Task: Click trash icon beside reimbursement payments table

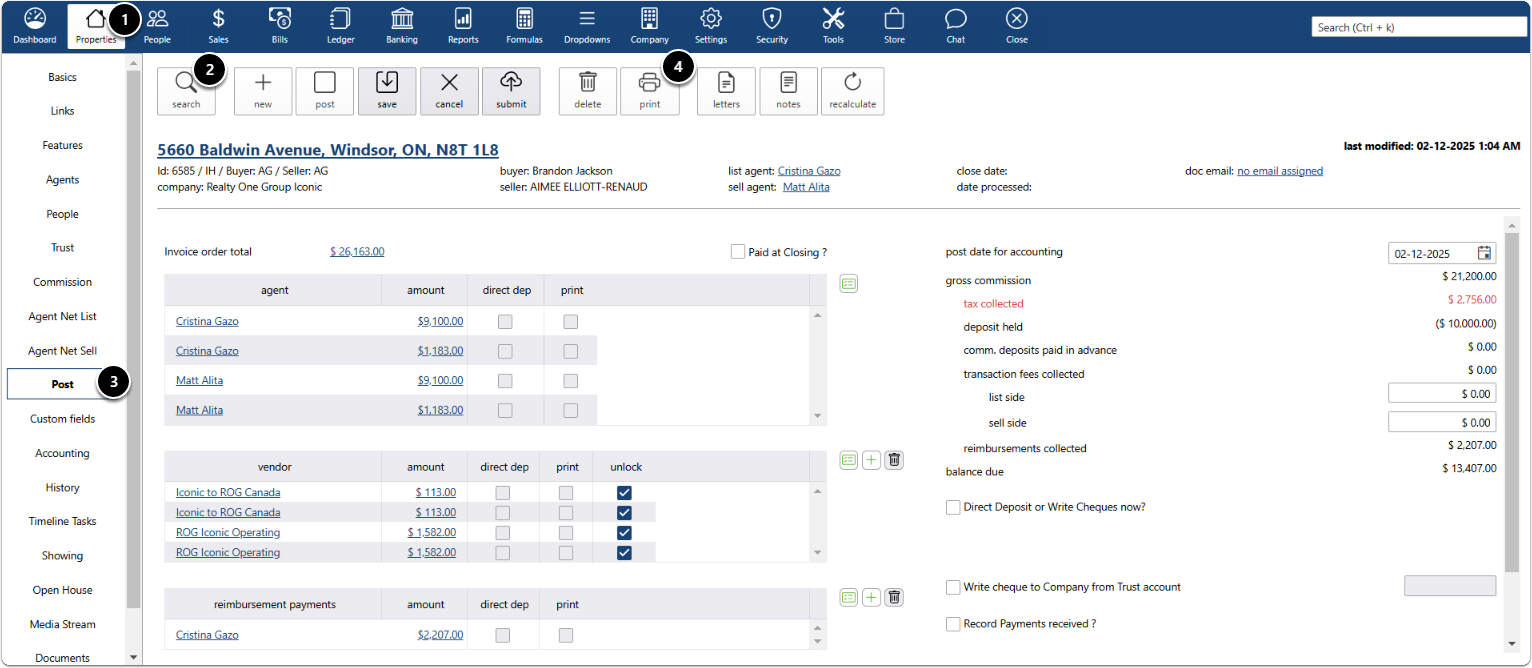Action: click(894, 597)
